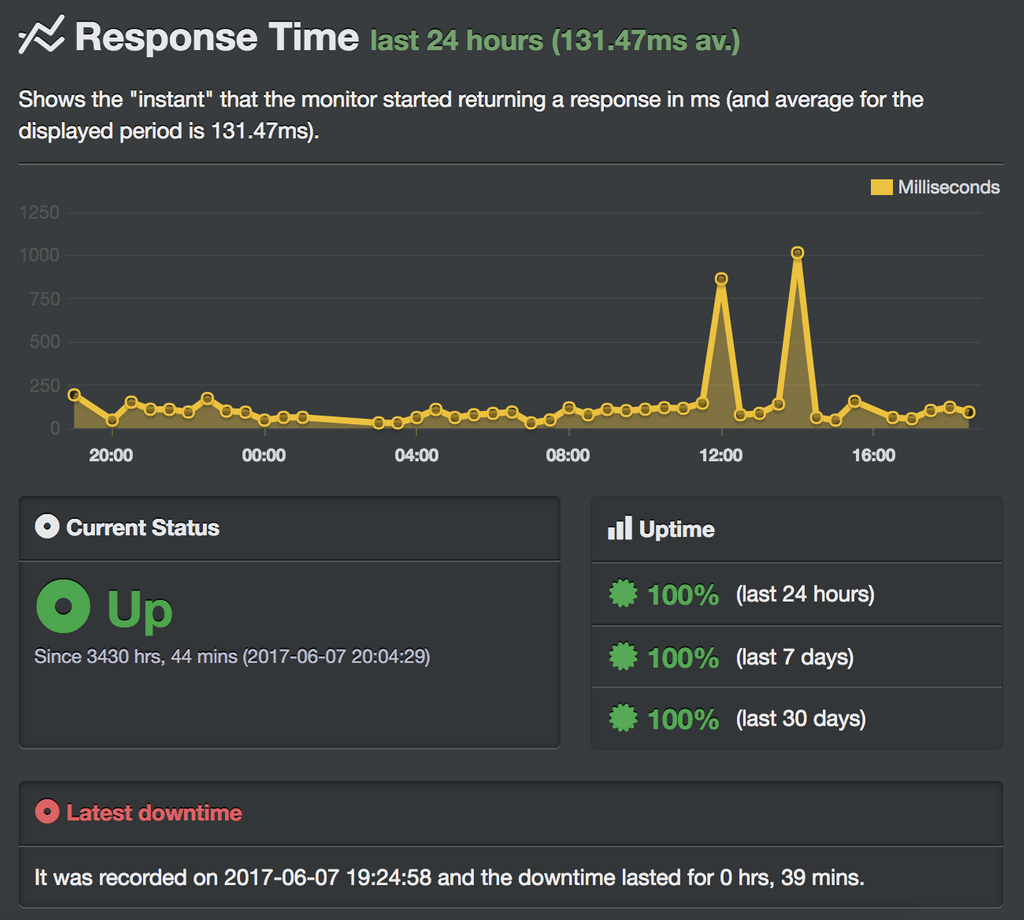Screen dimensions: 1024x920
Task: Click the Current Status circle icon
Action: coord(47,526)
